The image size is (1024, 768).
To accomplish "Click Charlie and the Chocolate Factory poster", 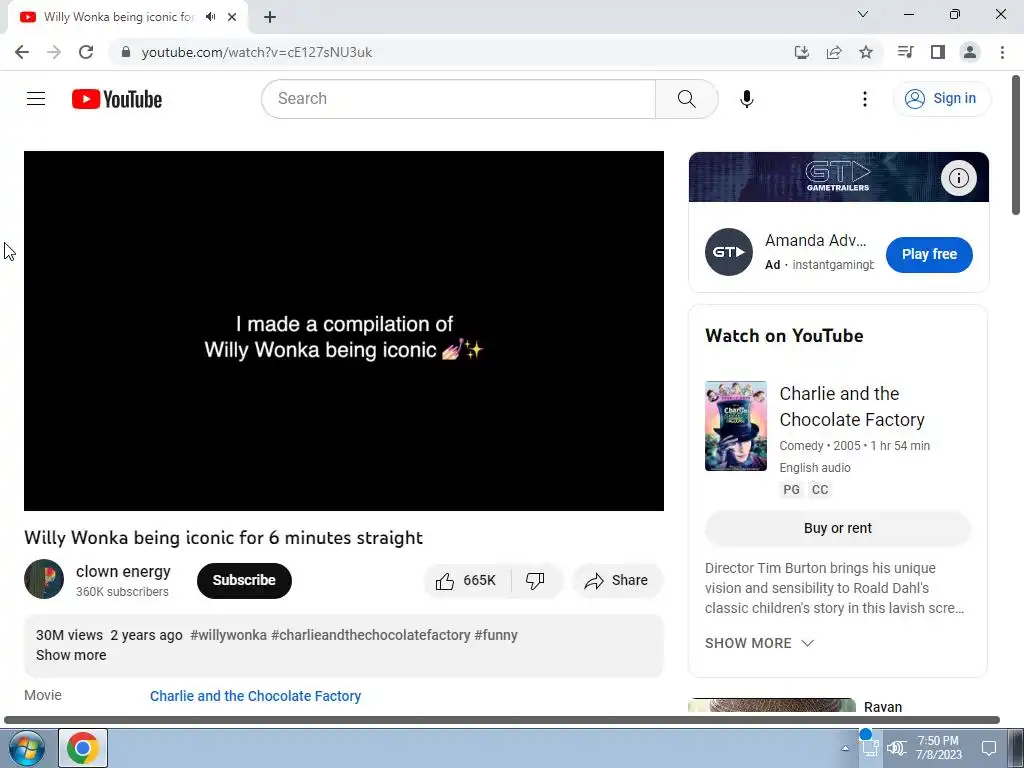I will (x=735, y=426).
